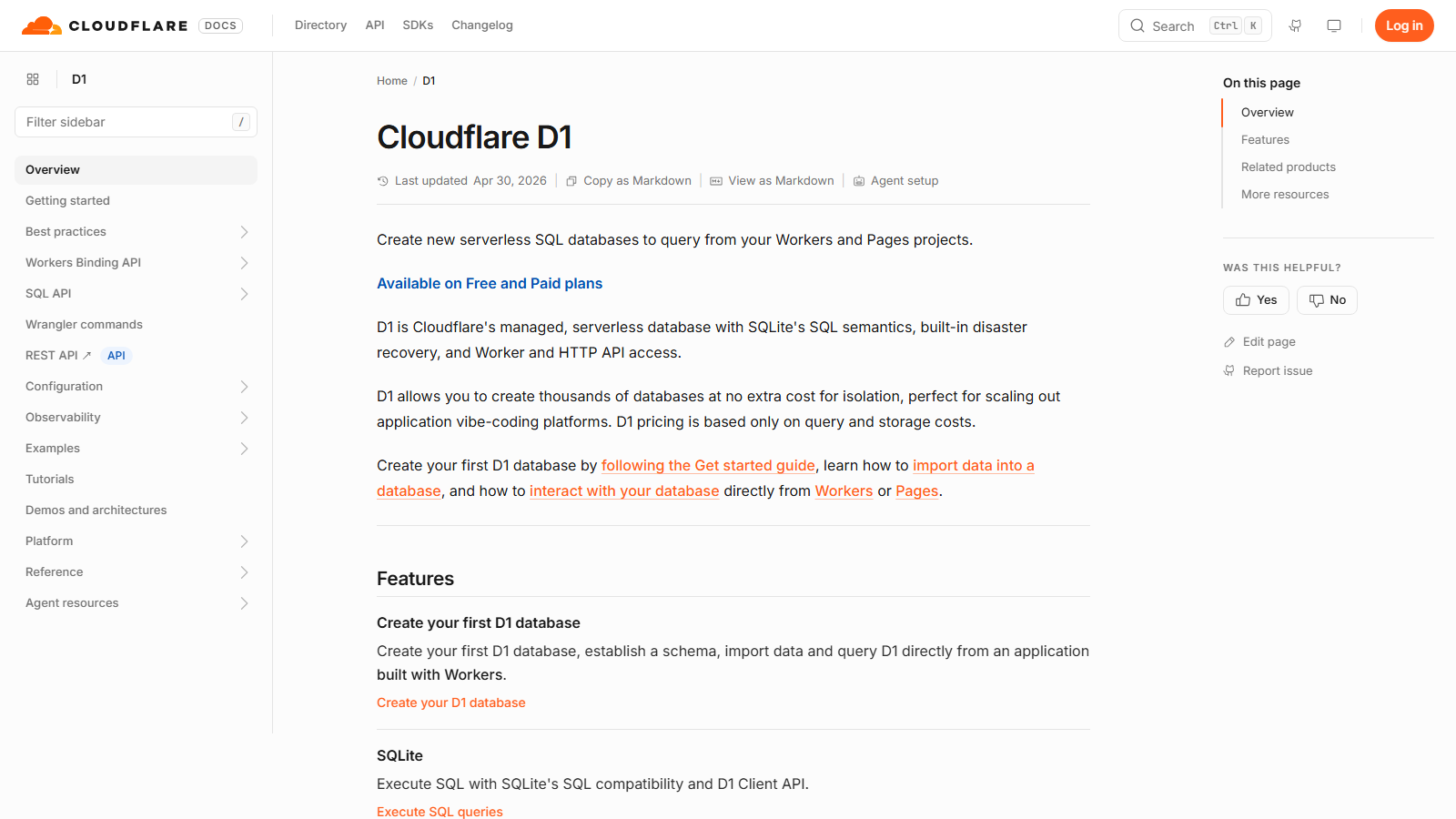The height and width of the screenshot is (819, 1456).
Task: Open the Search box
Action: 1195,25
